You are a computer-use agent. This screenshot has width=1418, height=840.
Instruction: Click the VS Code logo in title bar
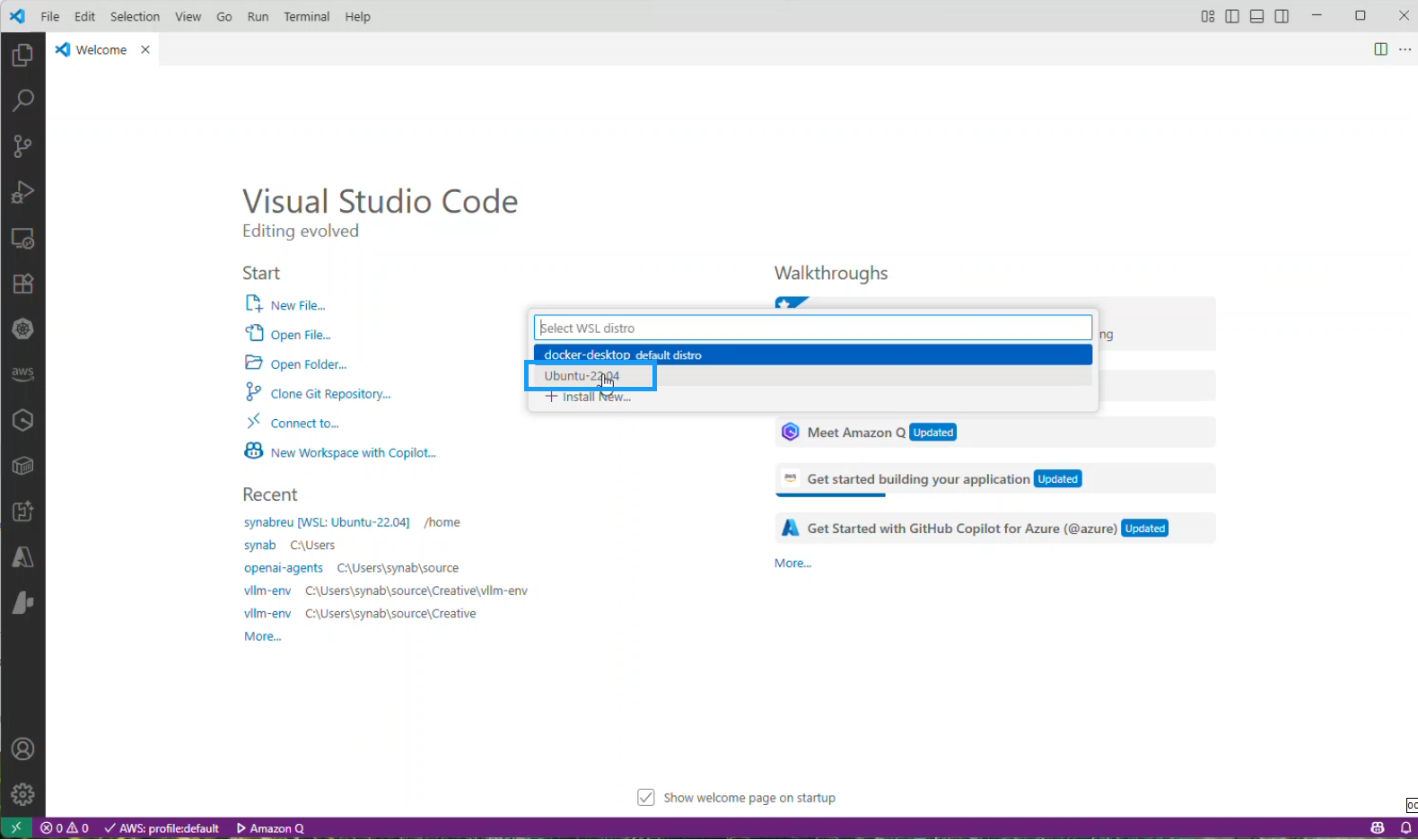17,16
